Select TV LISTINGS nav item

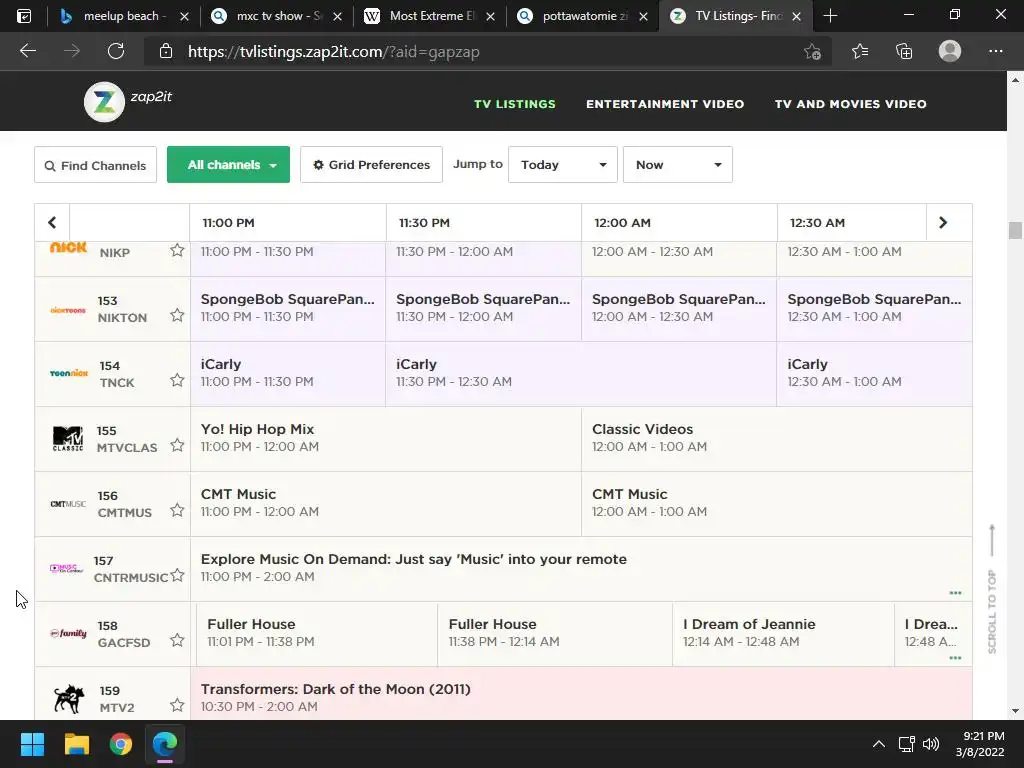(515, 104)
